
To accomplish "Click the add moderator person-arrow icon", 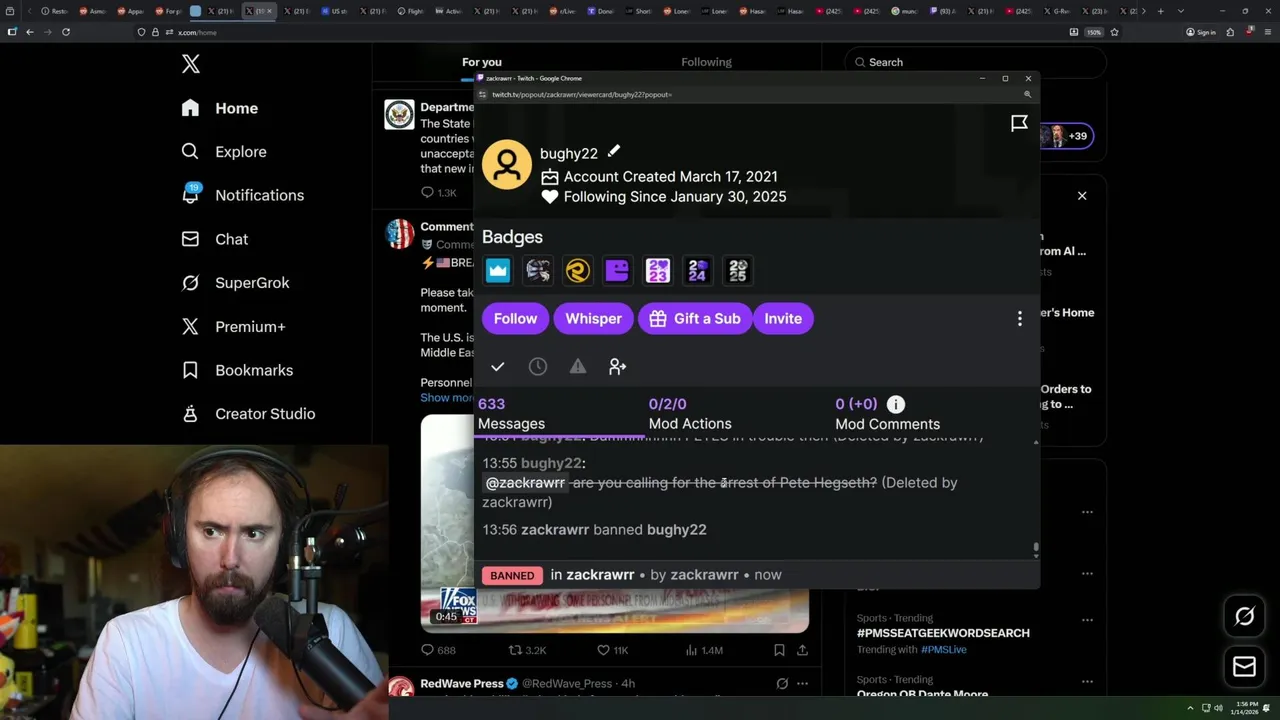I will 618,367.
